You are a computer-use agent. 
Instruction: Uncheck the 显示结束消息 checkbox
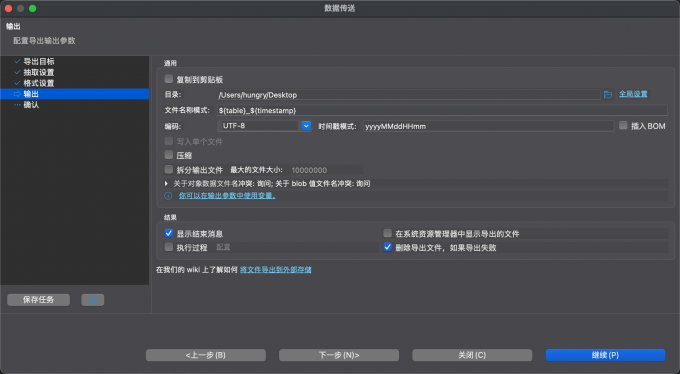pos(169,233)
